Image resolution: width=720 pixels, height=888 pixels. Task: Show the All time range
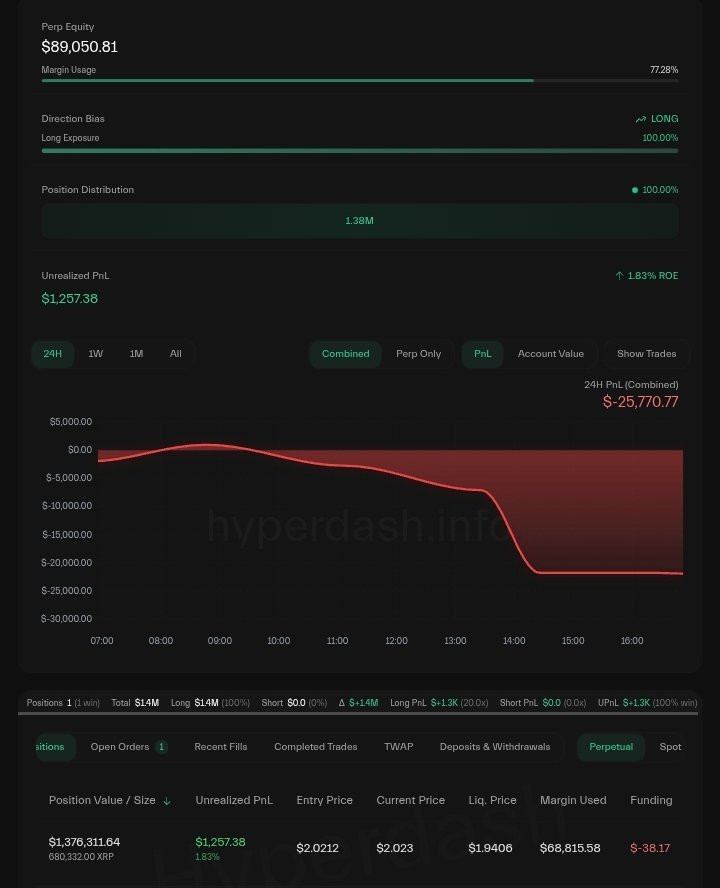(176, 354)
